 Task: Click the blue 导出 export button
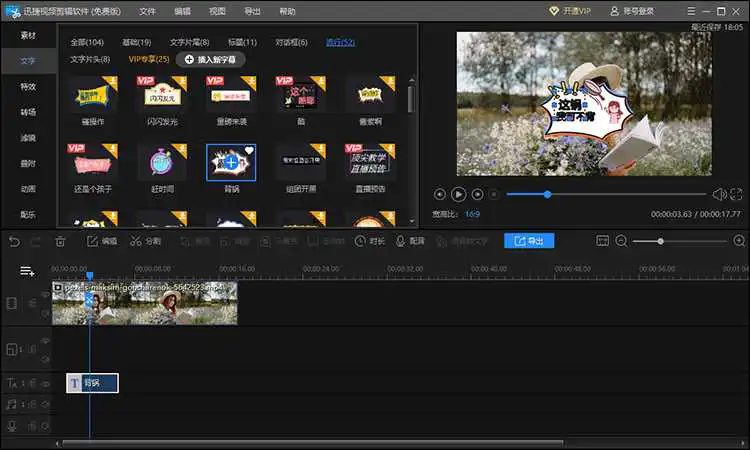[x=529, y=241]
